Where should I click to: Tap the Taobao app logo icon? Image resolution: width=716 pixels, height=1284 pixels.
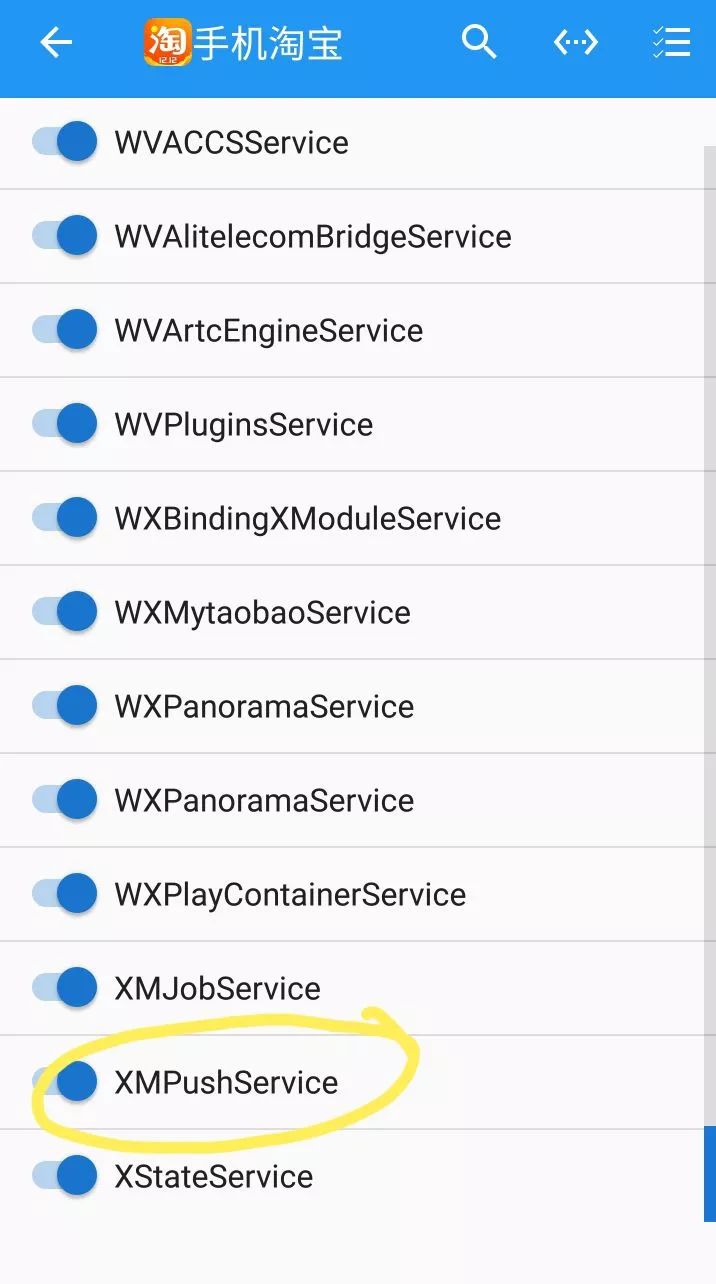(167, 43)
